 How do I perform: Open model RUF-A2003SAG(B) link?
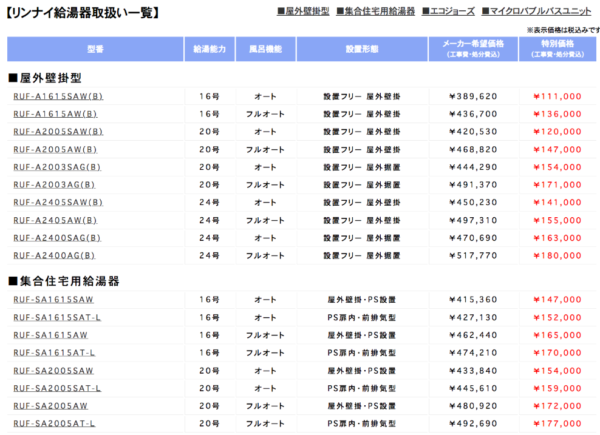pos(57,167)
